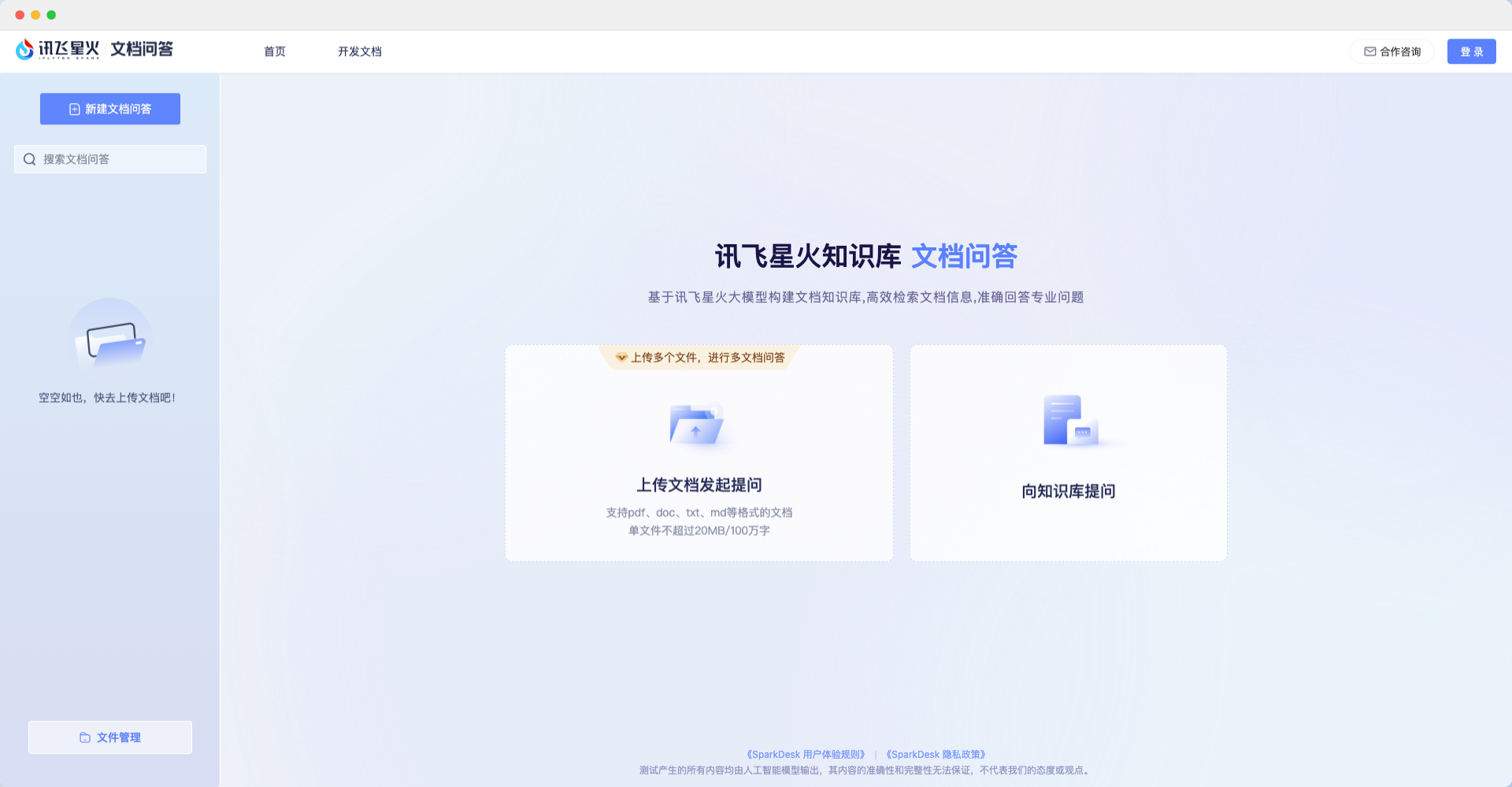Click the magnifier icon in the search box

30,159
